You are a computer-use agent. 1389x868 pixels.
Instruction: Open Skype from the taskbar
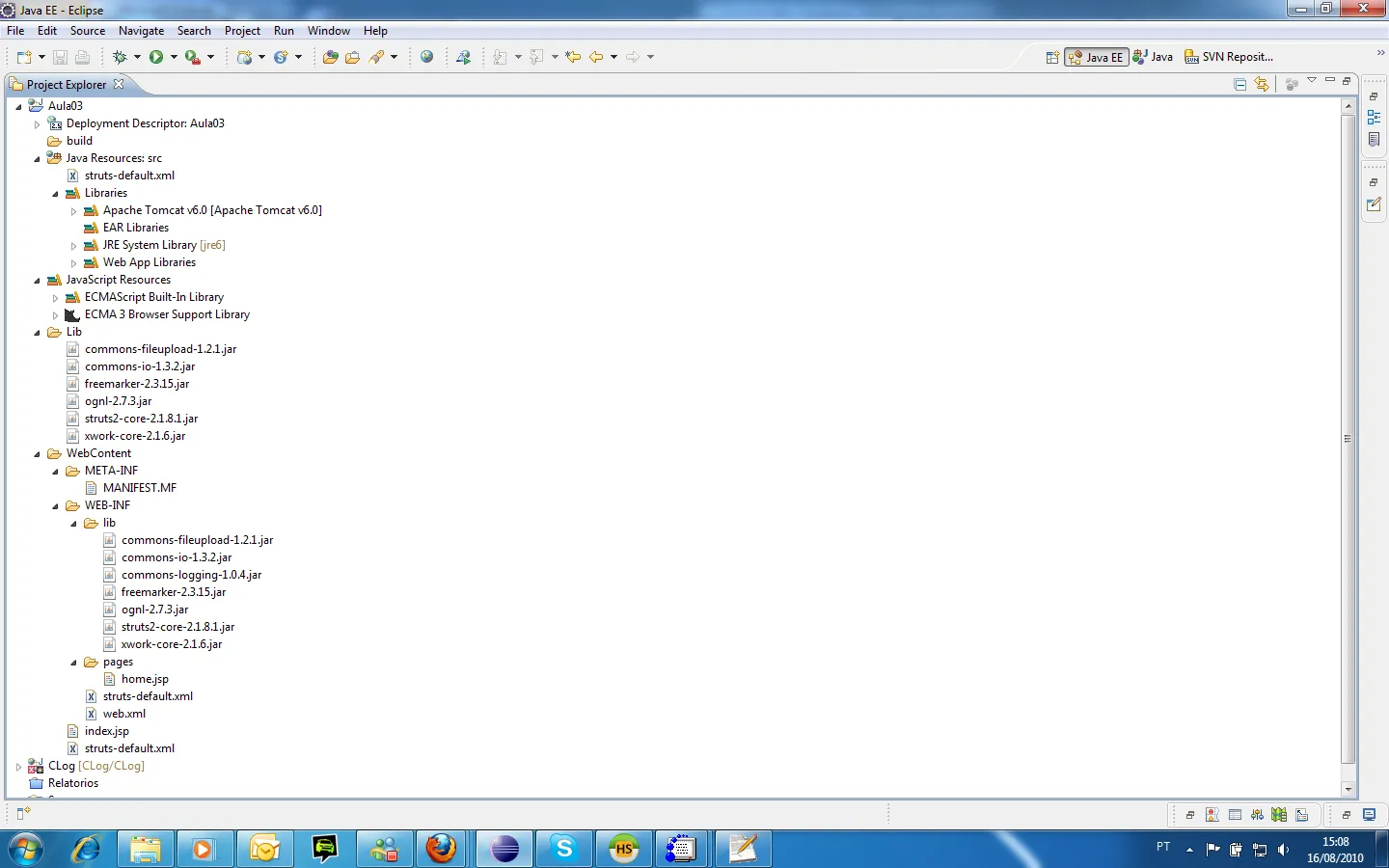[564, 849]
